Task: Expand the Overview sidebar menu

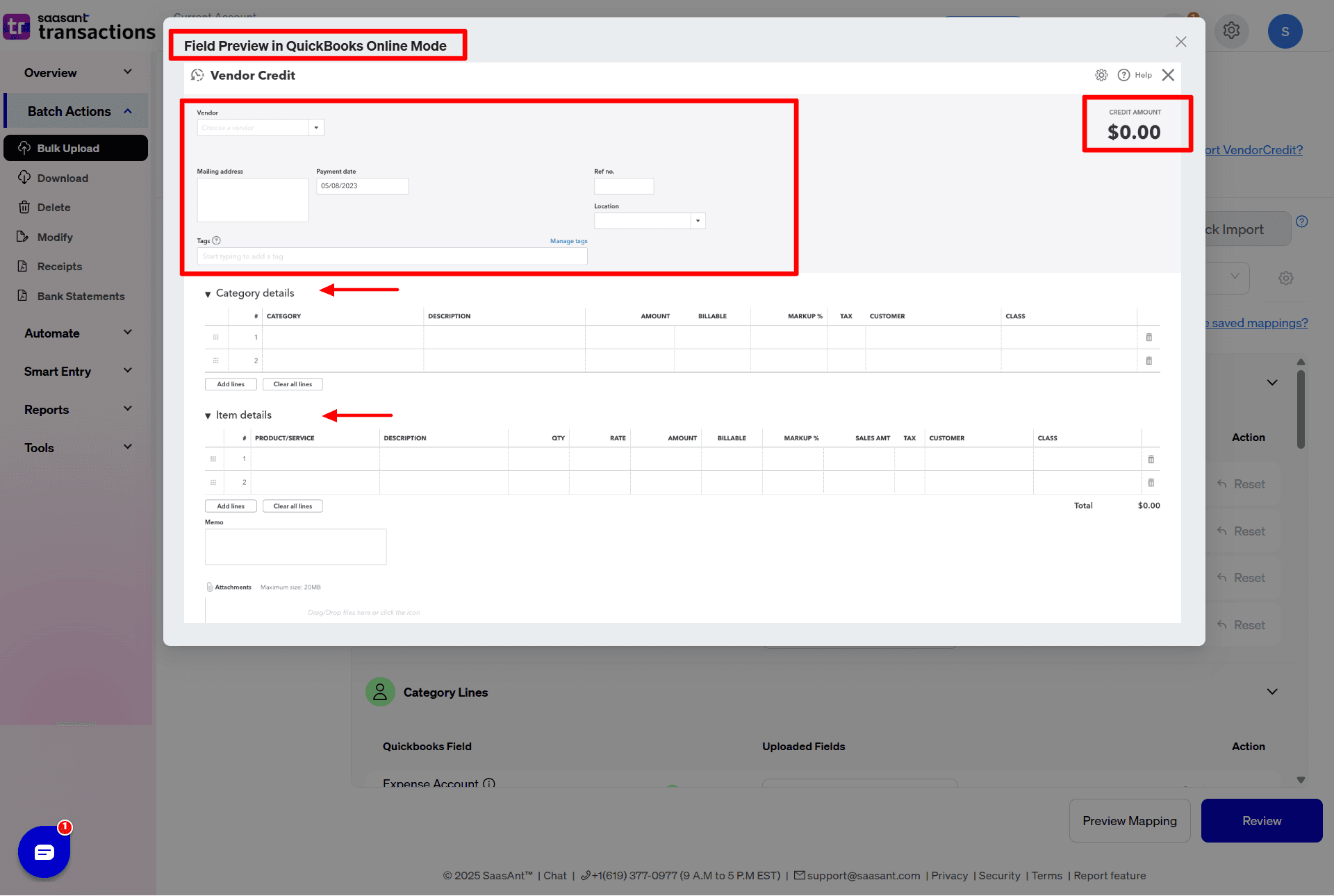Action: coord(127,72)
